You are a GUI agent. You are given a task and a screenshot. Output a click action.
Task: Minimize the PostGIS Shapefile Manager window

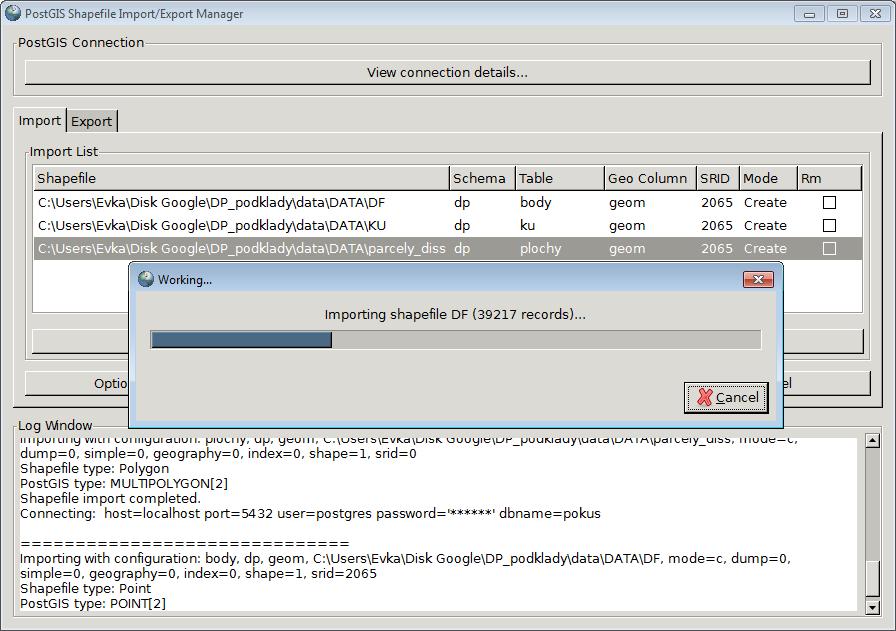click(x=809, y=14)
